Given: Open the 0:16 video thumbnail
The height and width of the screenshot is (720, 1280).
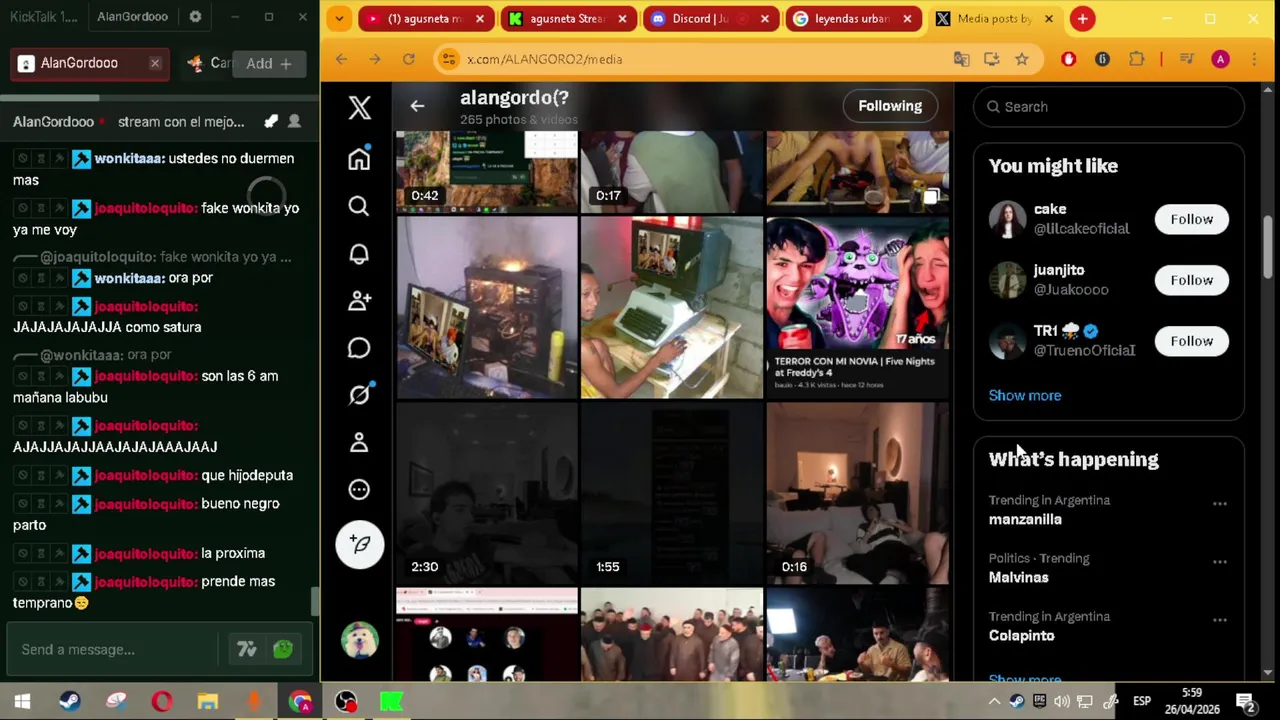Looking at the screenshot, I should point(857,493).
